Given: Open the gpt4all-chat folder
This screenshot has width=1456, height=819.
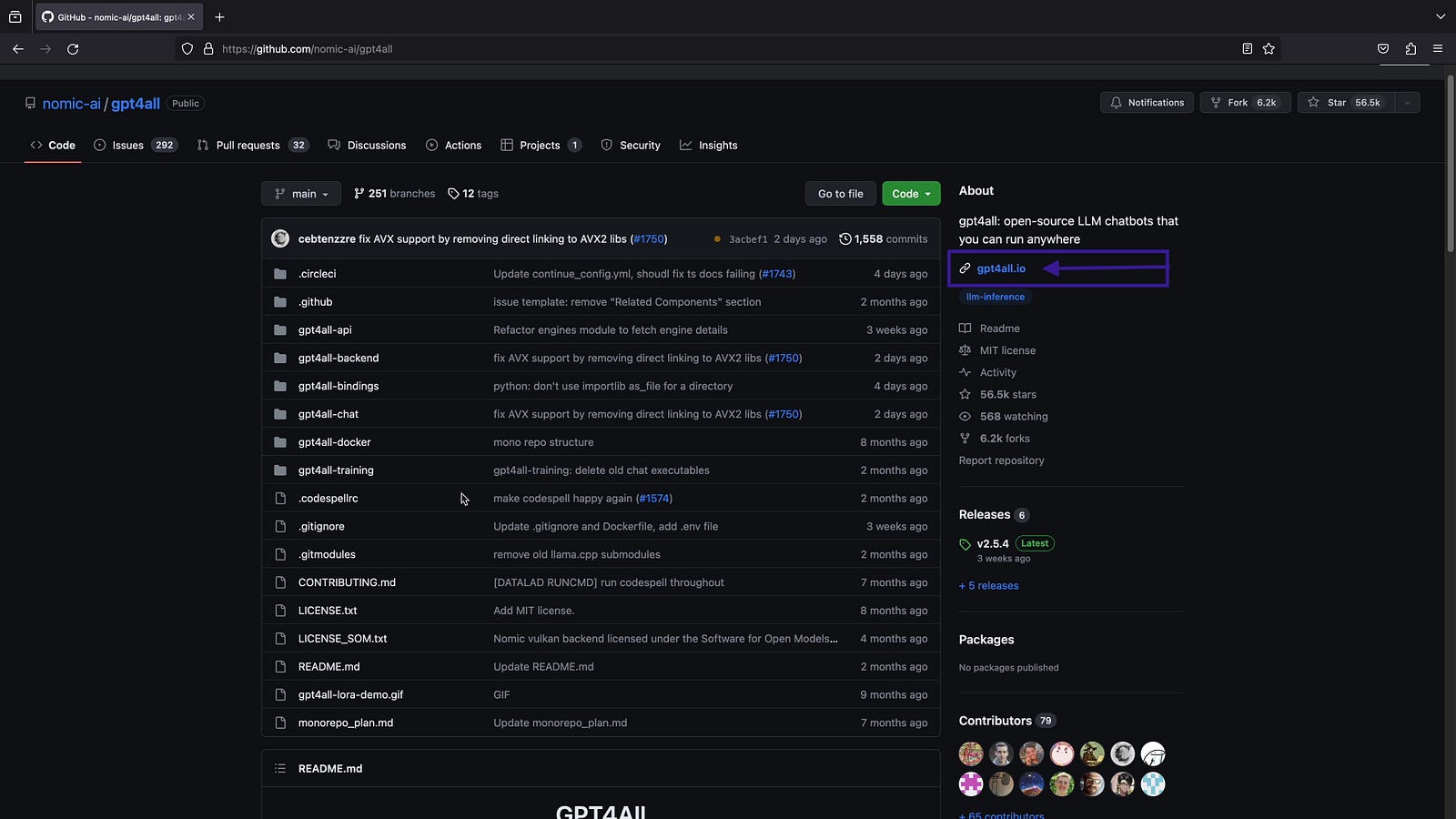Looking at the screenshot, I should click(x=329, y=414).
